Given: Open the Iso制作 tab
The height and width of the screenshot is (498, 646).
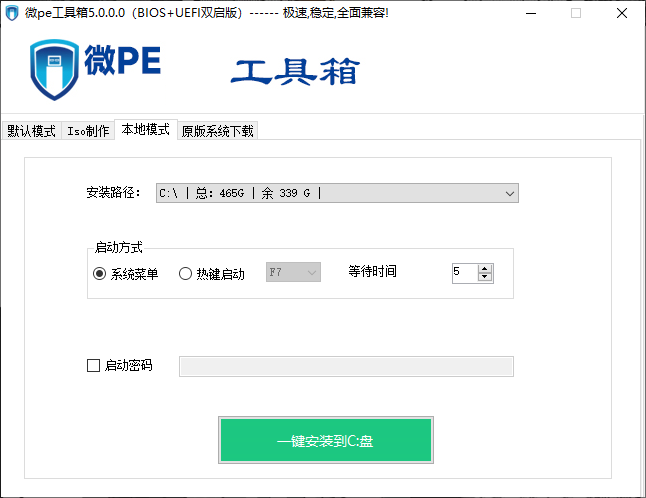Looking at the screenshot, I should click(88, 131).
